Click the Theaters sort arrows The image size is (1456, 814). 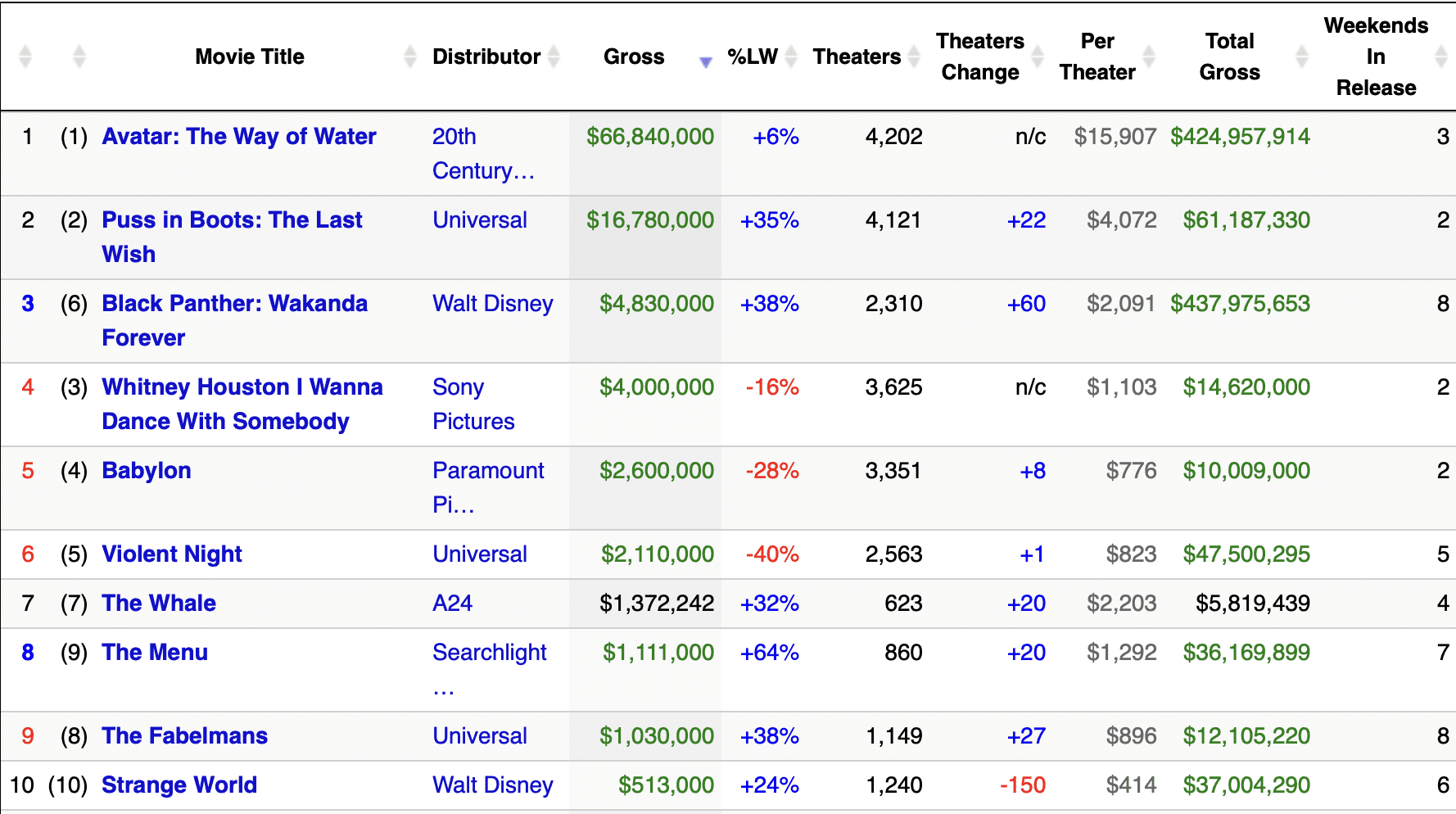coord(914,57)
